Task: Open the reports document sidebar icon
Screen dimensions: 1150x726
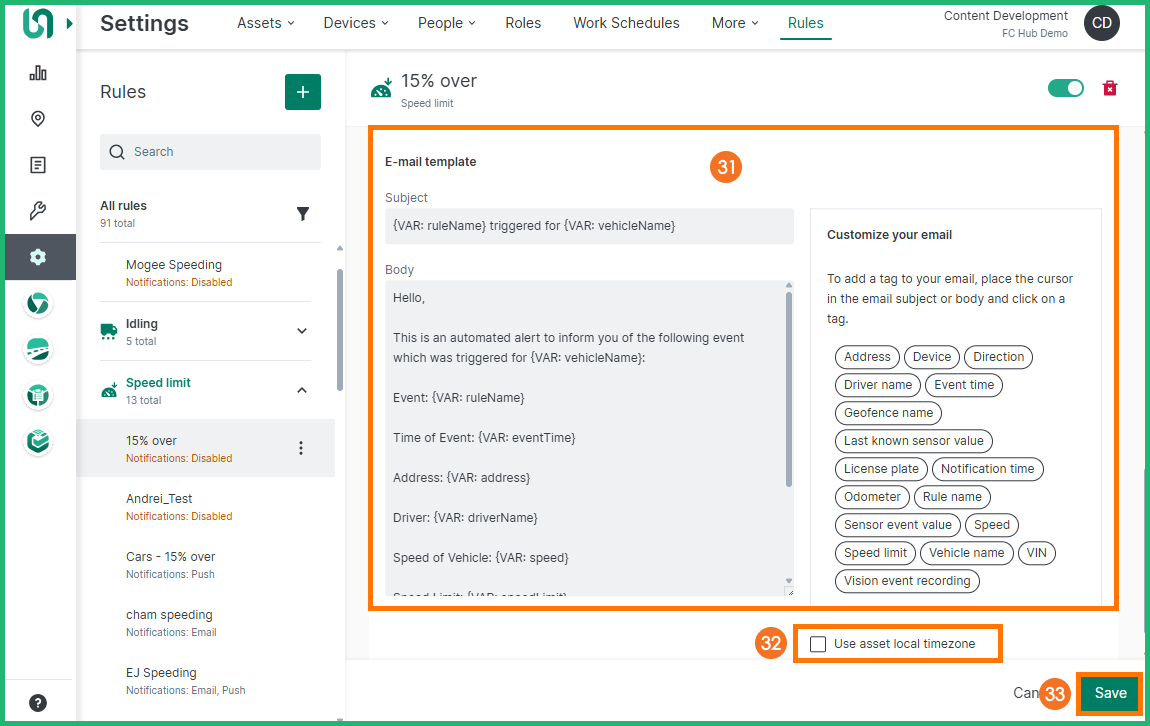Action: click(38, 165)
